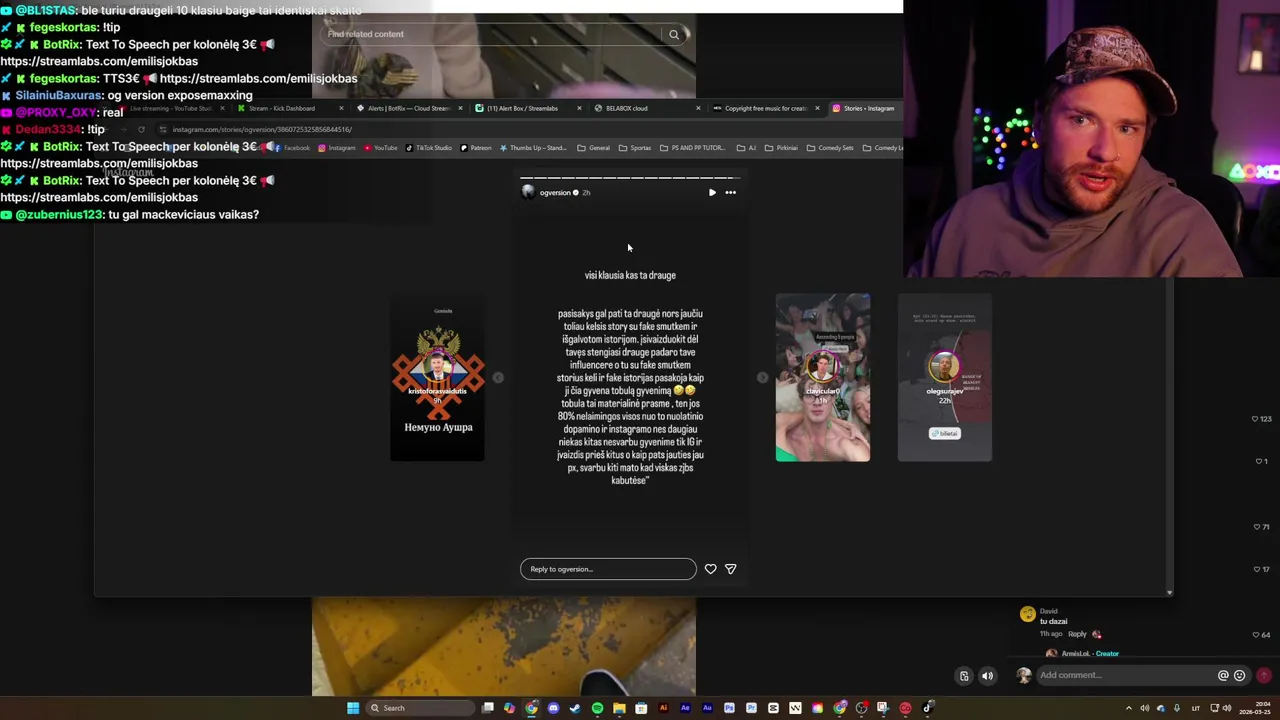
Task: Open story options three-dot menu
Action: [730, 192]
